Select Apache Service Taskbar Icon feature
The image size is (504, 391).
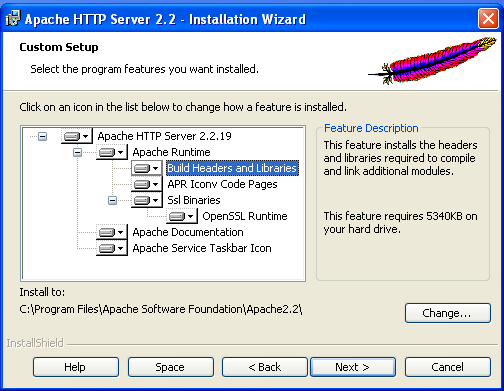pos(202,248)
